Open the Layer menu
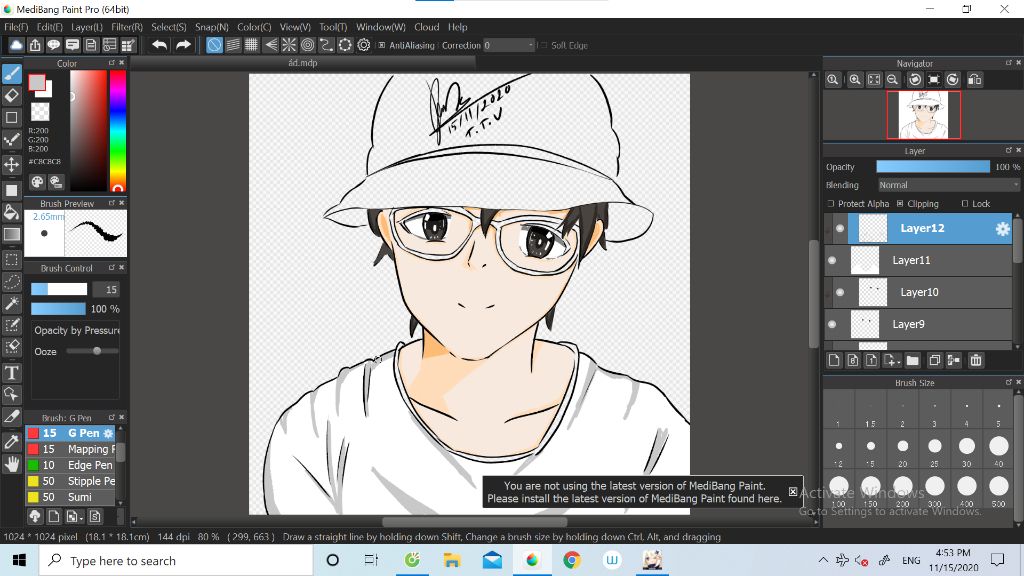This screenshot has height=576, width=1024. 87,27
